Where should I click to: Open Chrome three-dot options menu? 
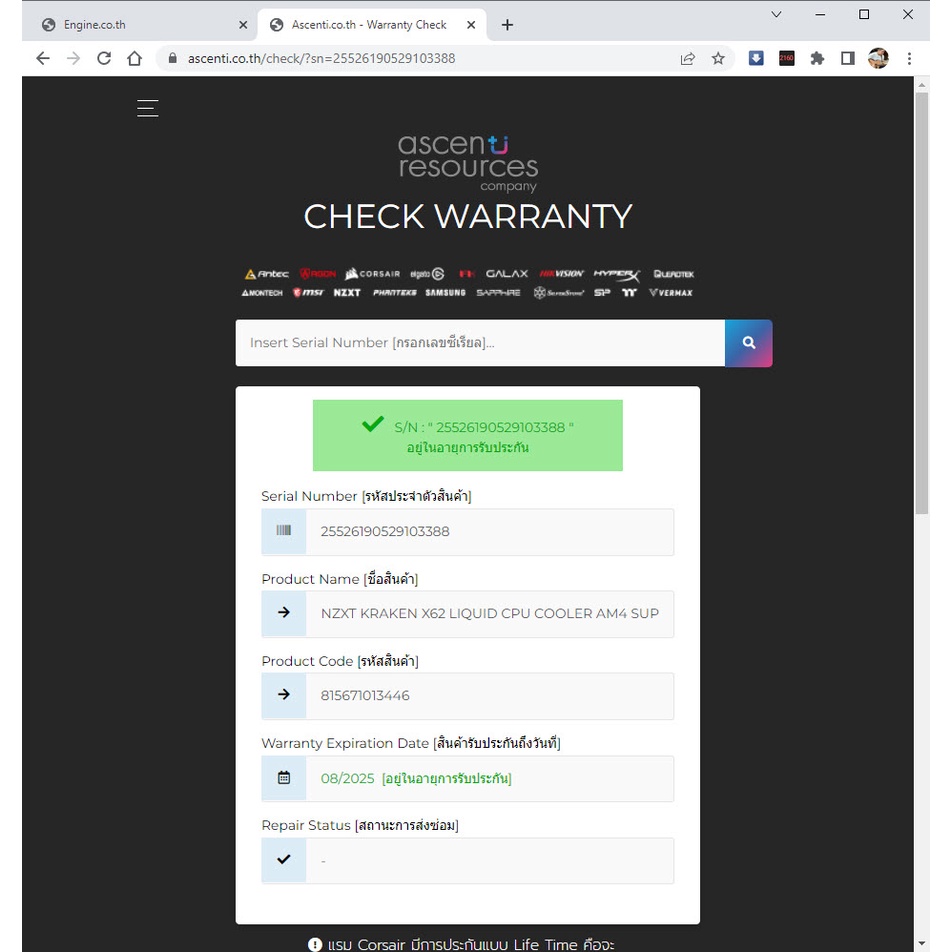coord(909,59)
